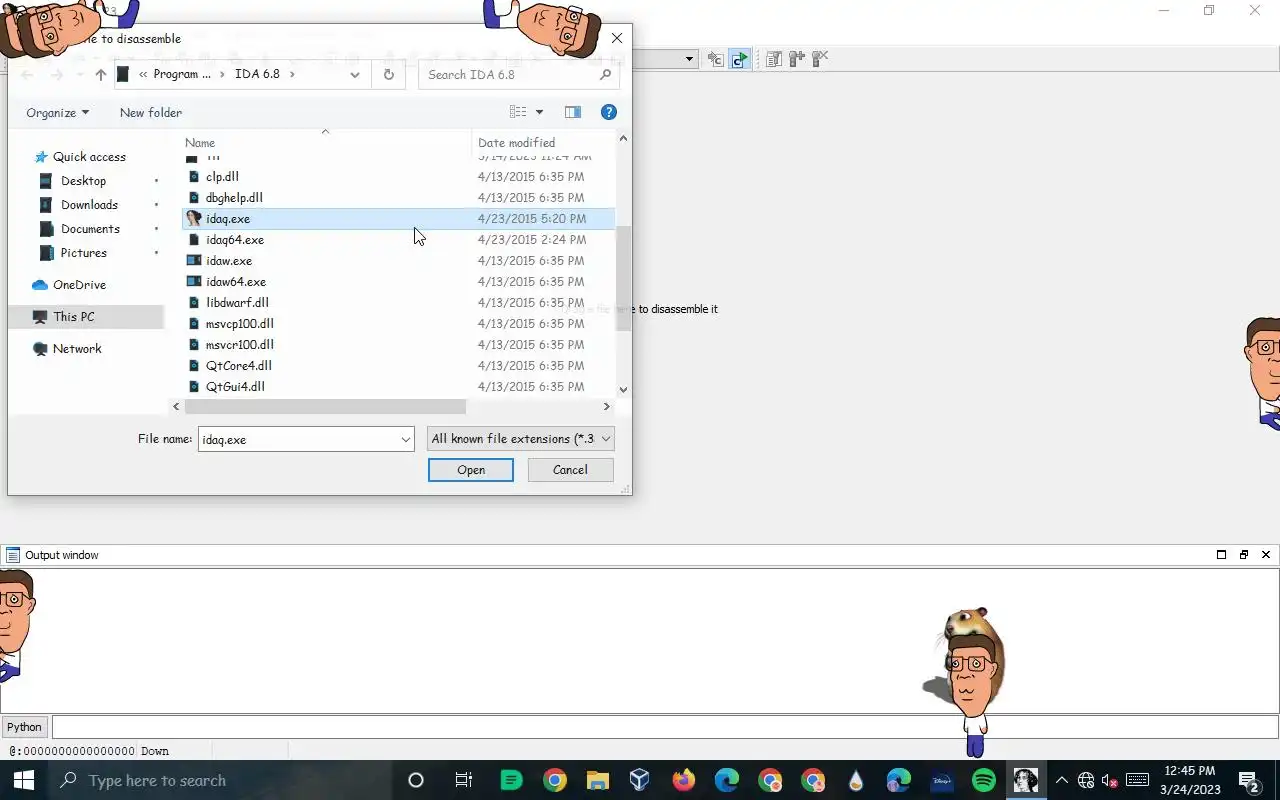Viewport: 1280px width, 800px height.
Task: Click the change view icon
Action: [518, 113]
